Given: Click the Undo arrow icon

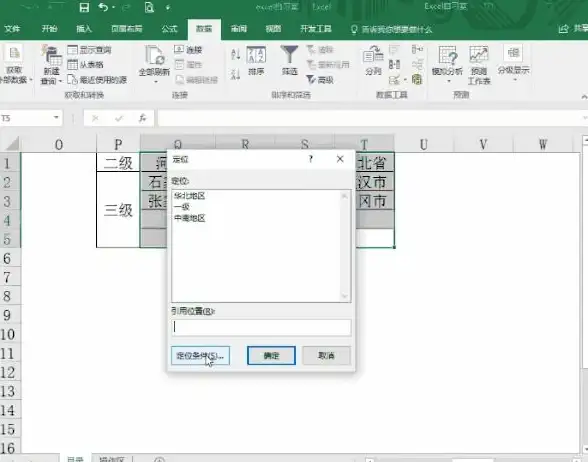Looking at the screenshot, I should [103, 7].
